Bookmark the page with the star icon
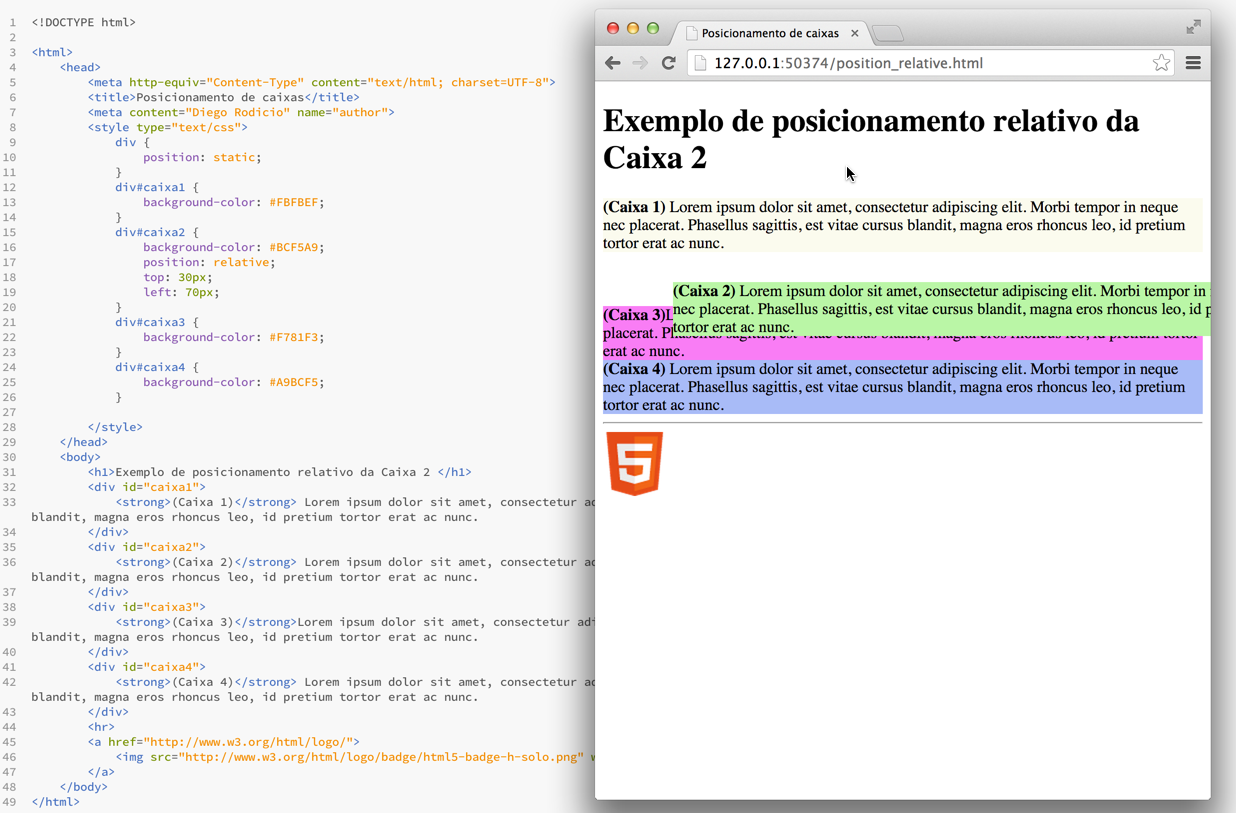Image resolution: width=1236 pixels, height=813 pixels. (x=1161, y=63)
